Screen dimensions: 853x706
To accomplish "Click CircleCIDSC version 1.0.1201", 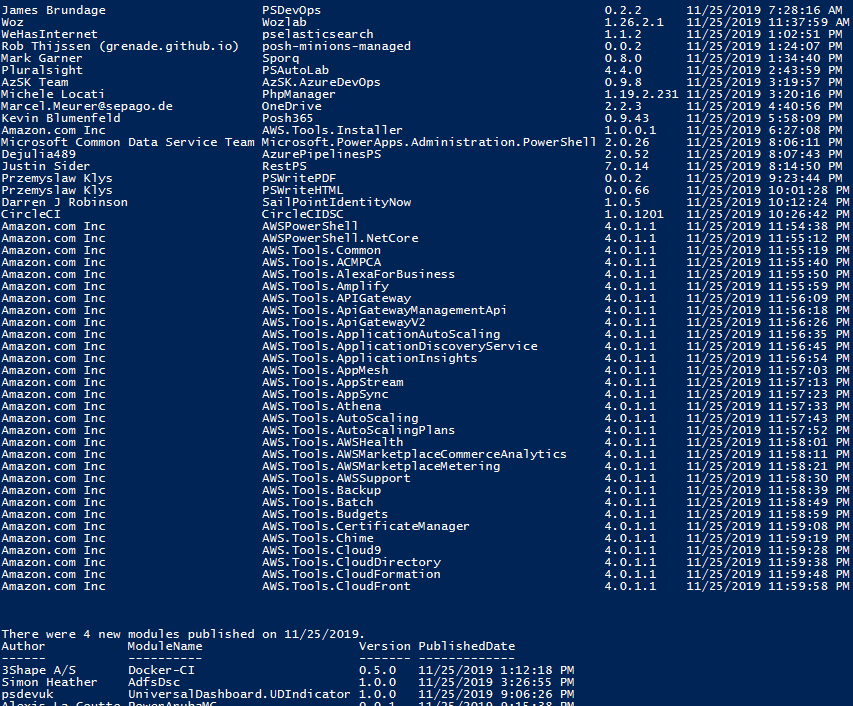I will click(634, 214).
